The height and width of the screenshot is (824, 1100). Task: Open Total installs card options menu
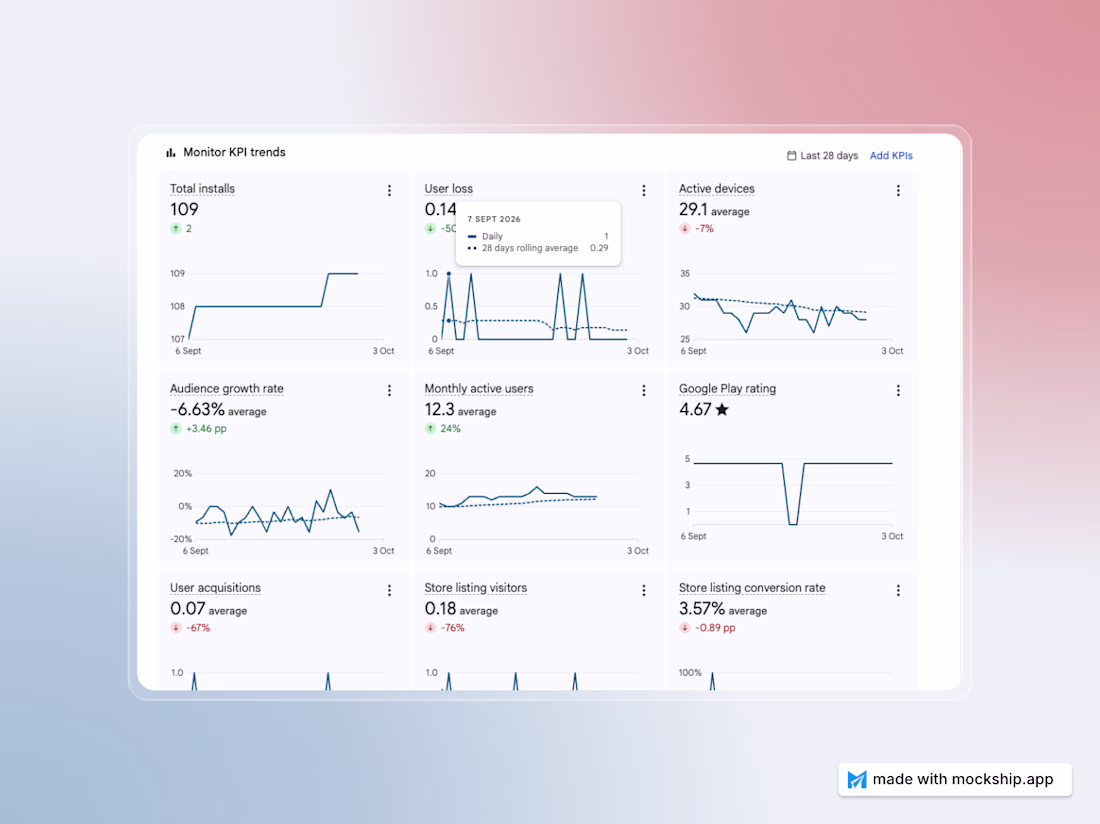click(389, 191)
